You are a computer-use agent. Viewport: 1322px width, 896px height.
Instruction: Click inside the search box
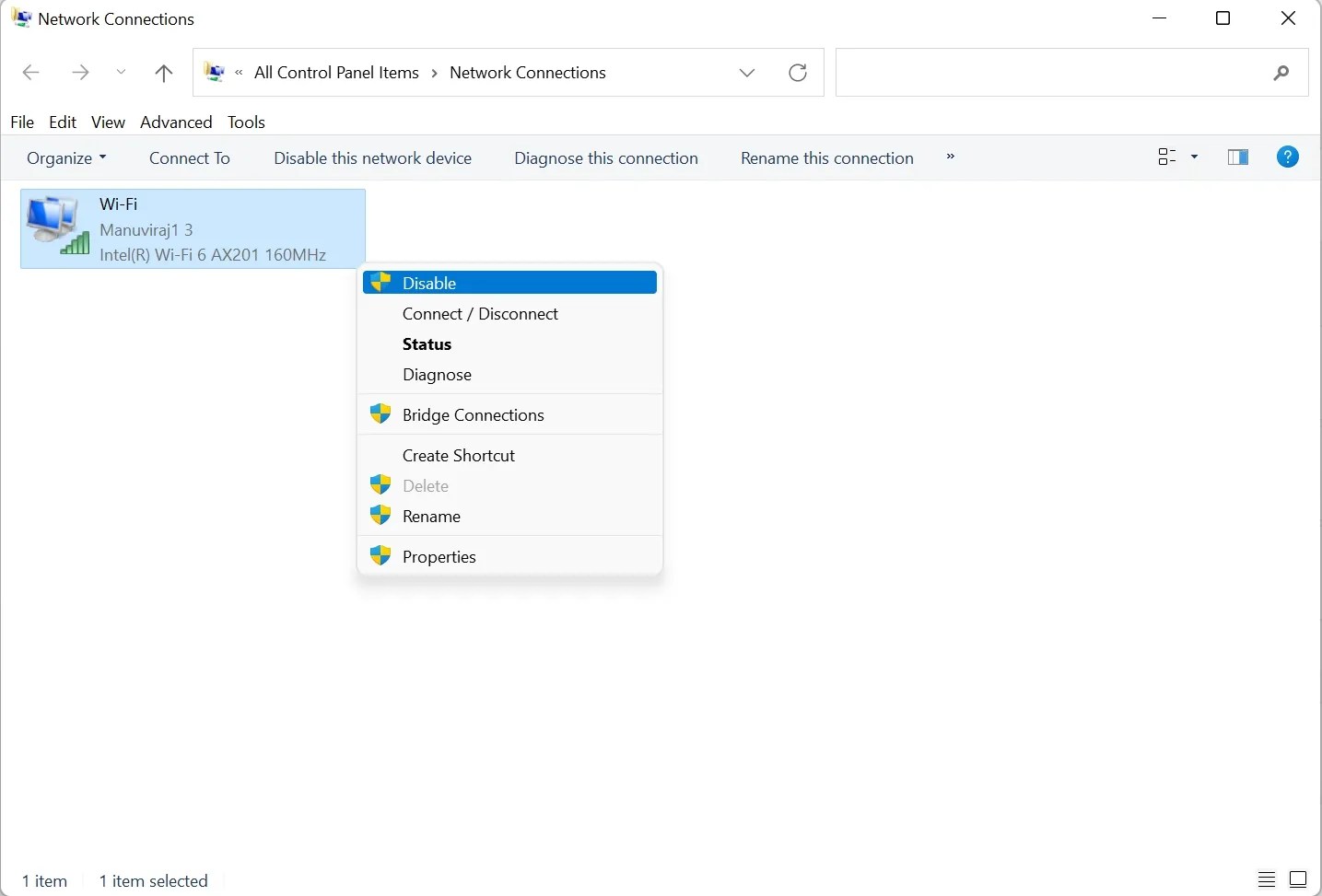[1059, 72]
